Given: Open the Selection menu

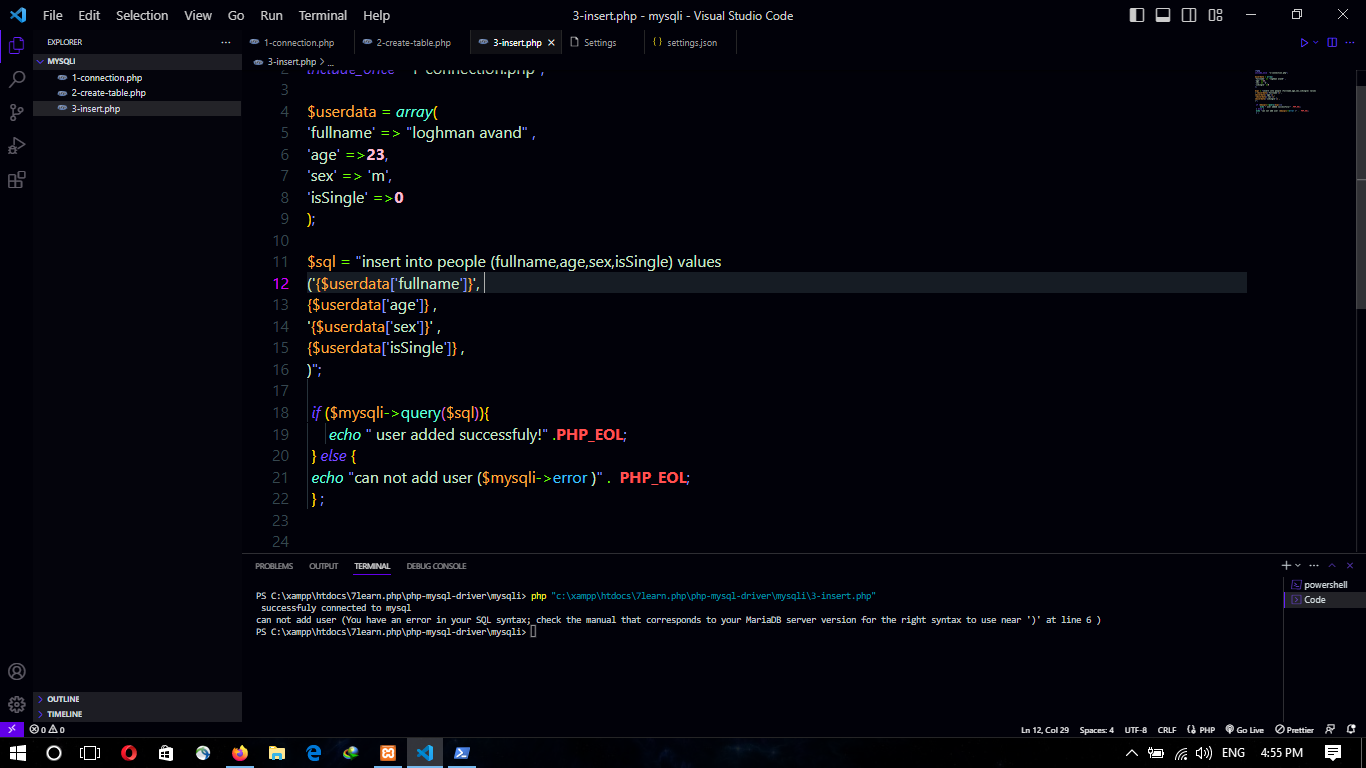Looking at the screenshot, I should click(x=142, y=15).
